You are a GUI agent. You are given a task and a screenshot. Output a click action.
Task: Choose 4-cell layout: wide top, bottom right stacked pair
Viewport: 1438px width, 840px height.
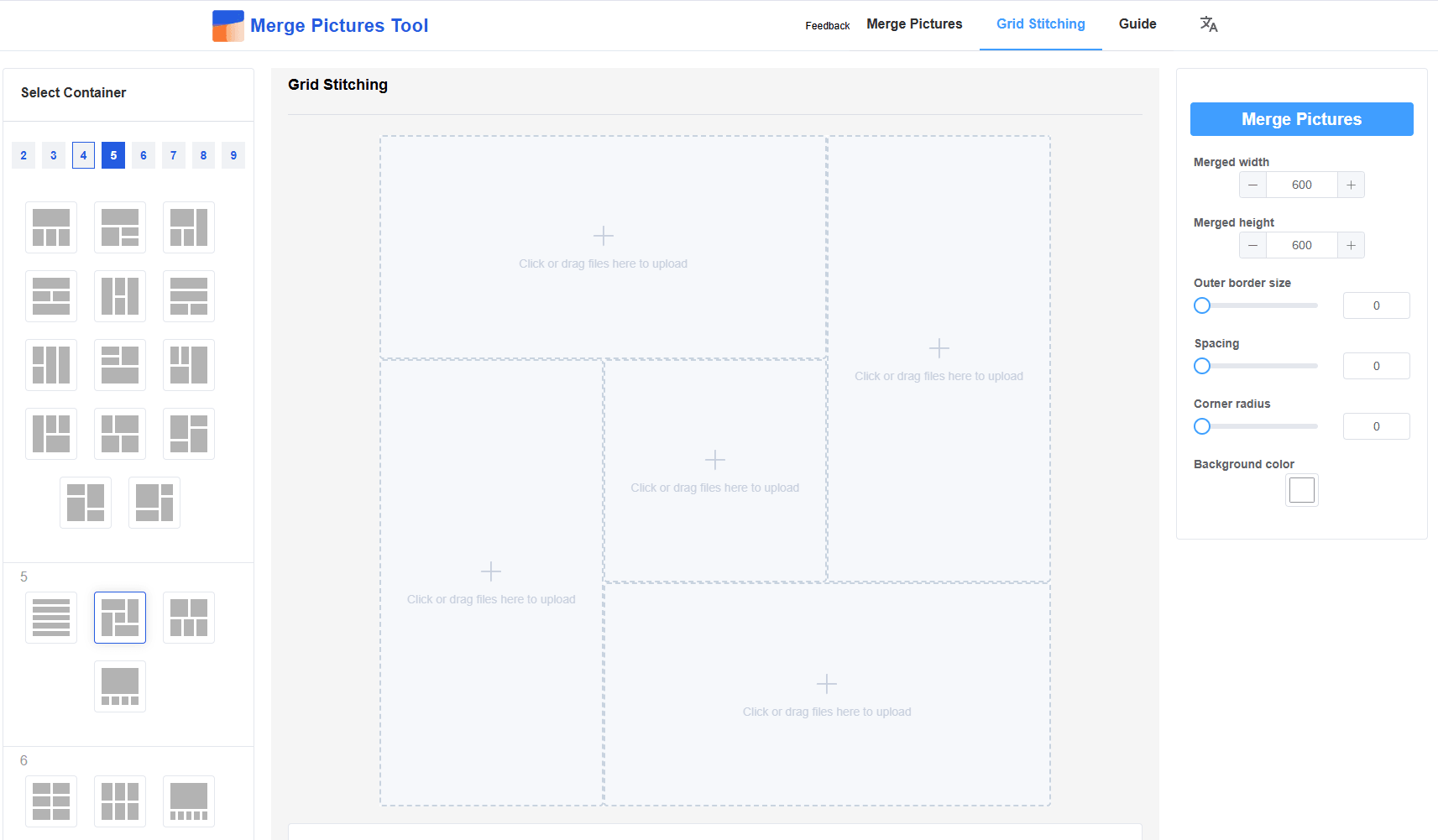[120, 227]
